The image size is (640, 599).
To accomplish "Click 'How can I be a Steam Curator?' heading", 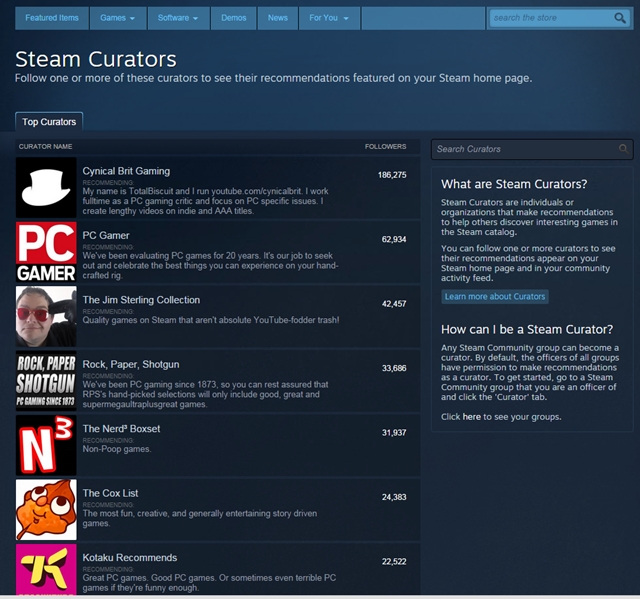I will pos(527,330).
